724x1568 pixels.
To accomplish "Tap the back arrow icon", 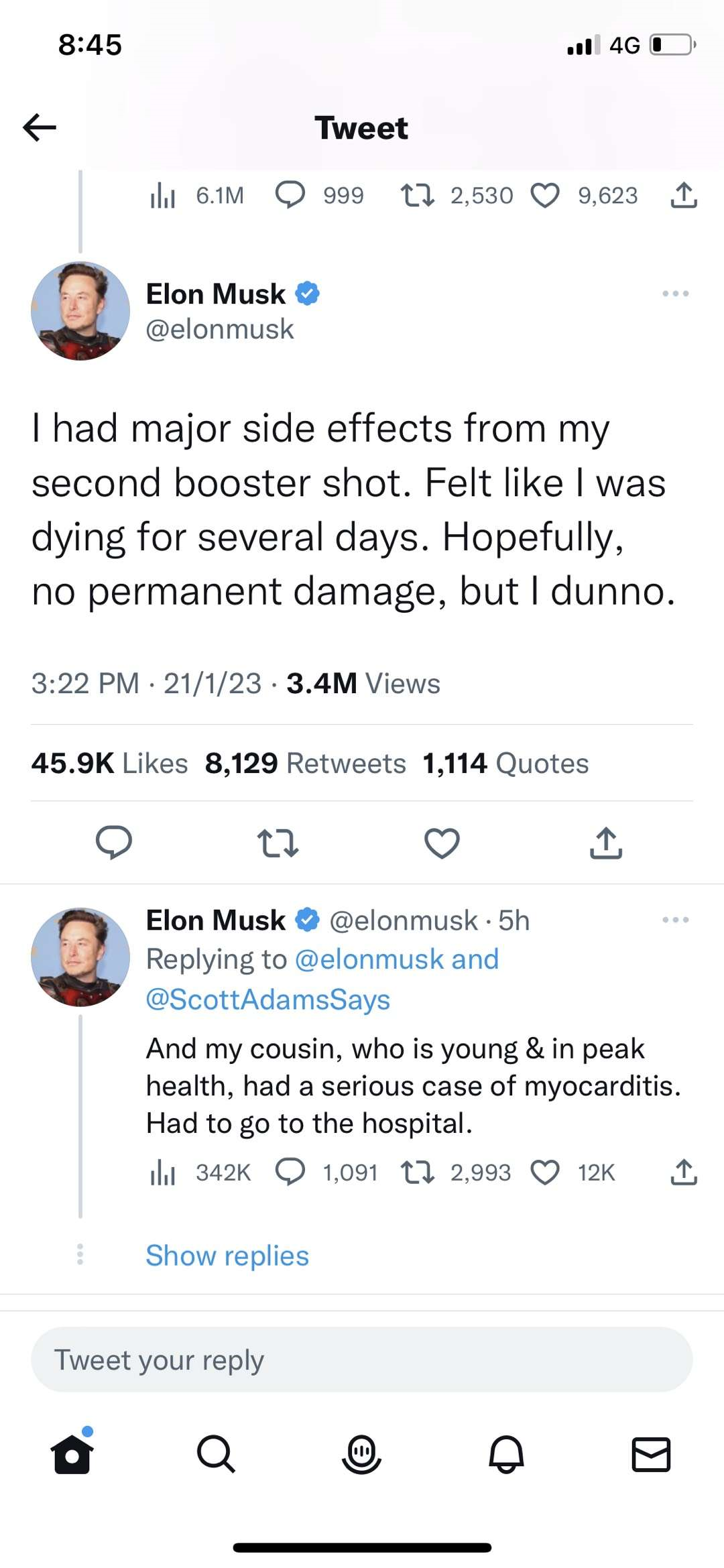I will [x=40, y=127].
